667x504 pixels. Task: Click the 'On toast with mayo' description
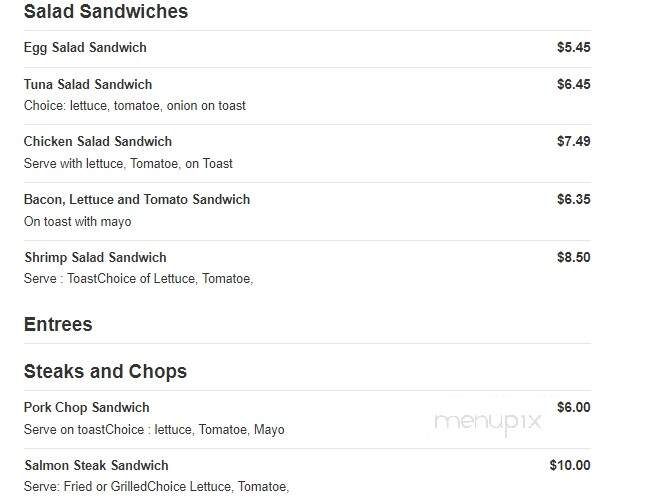pos(77,222)
